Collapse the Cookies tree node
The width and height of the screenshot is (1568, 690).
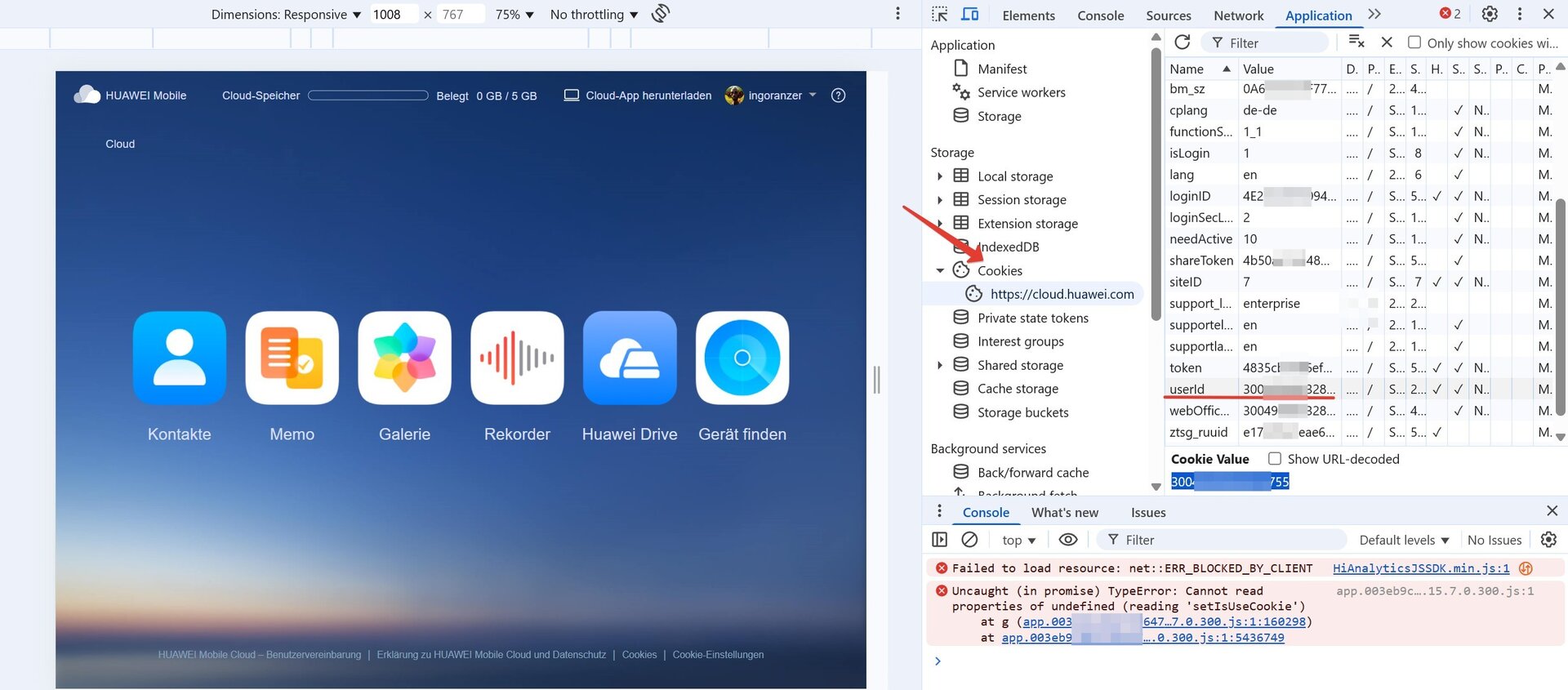click(939, 271)
